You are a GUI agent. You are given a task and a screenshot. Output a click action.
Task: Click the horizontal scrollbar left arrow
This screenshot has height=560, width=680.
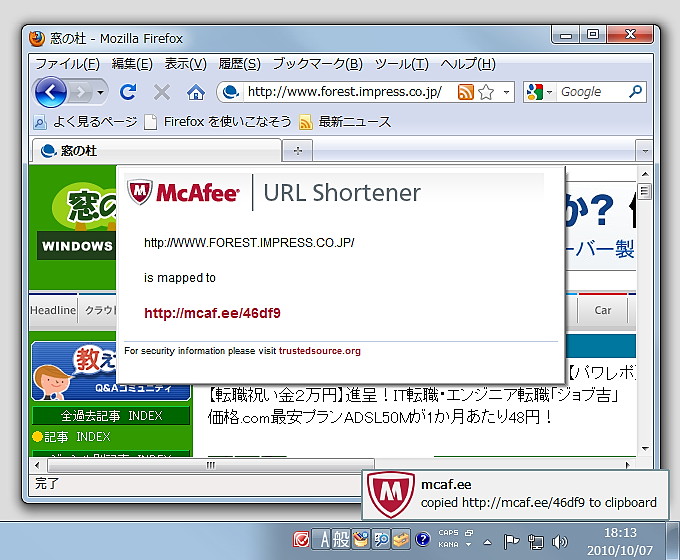click(x=38, y=465)
